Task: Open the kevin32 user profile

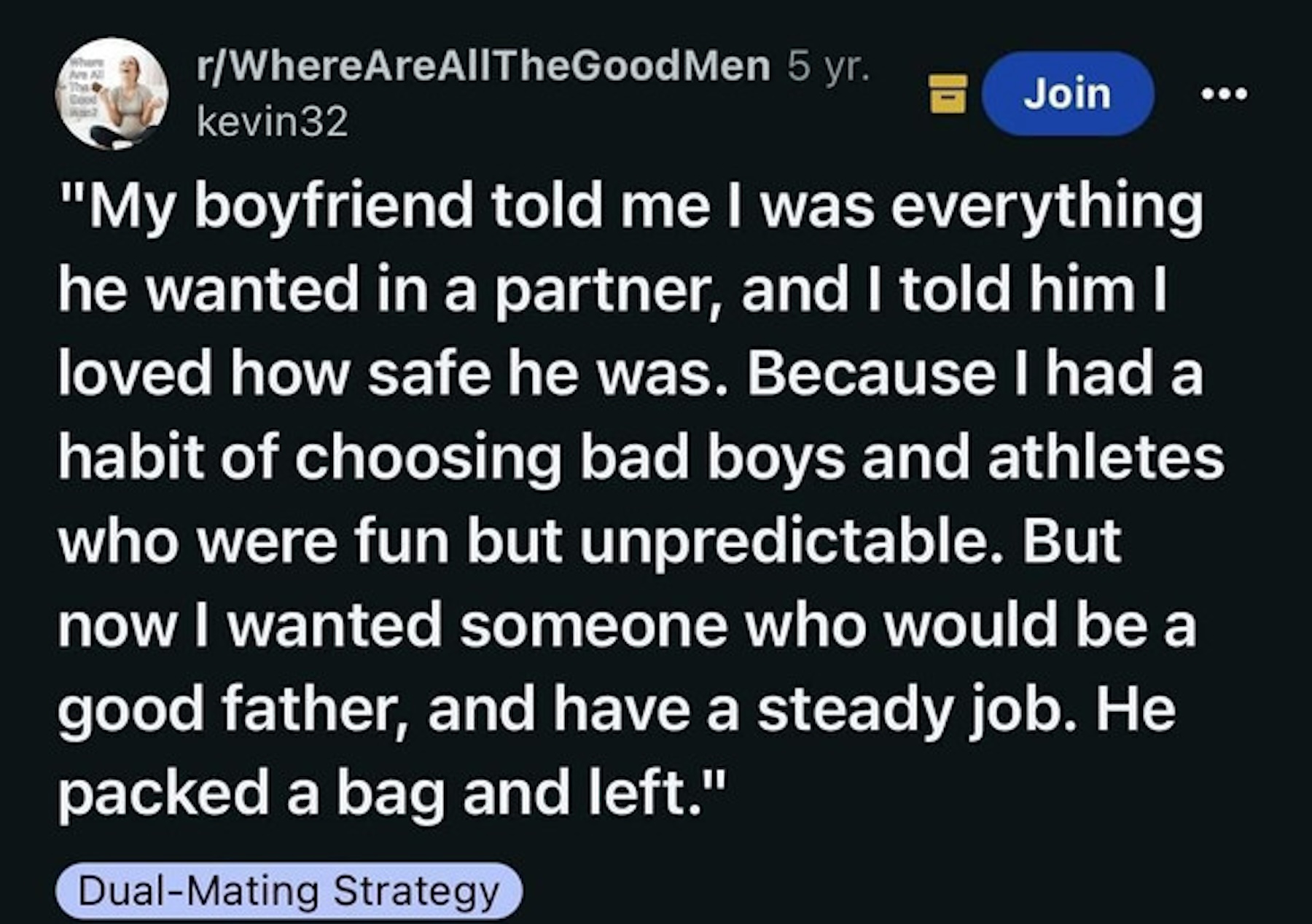Action: point(273,121)
